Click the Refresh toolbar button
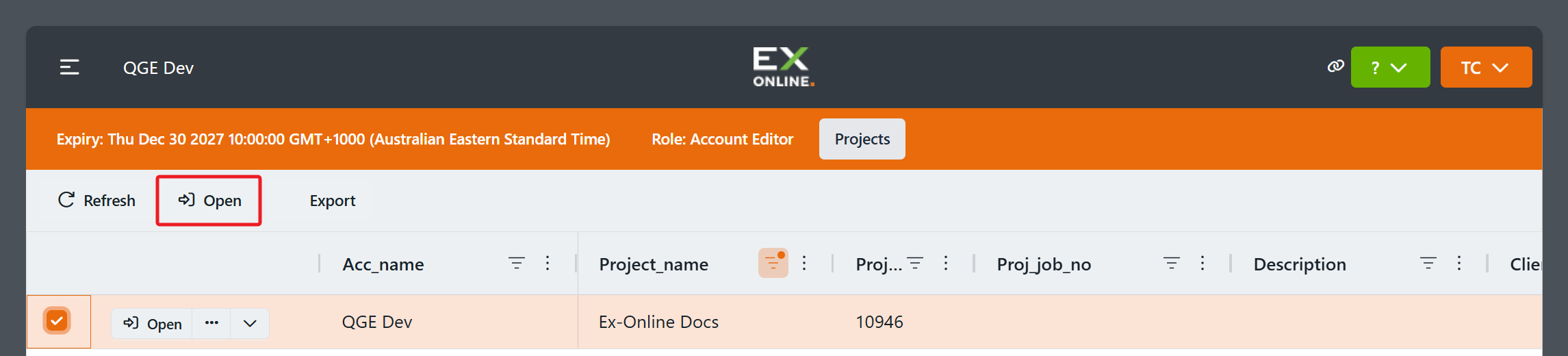 [97, 201]
